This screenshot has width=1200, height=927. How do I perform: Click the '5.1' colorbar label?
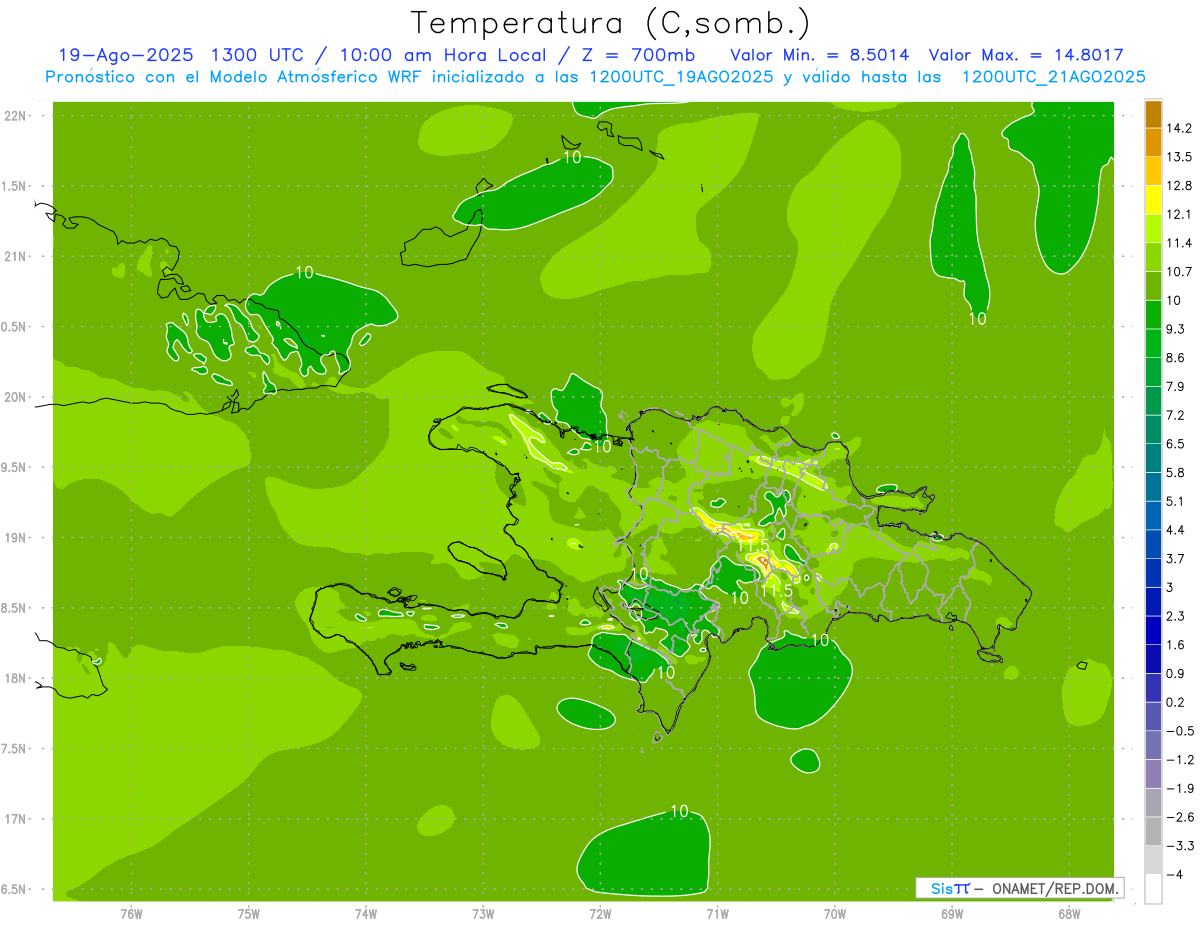1176,501
